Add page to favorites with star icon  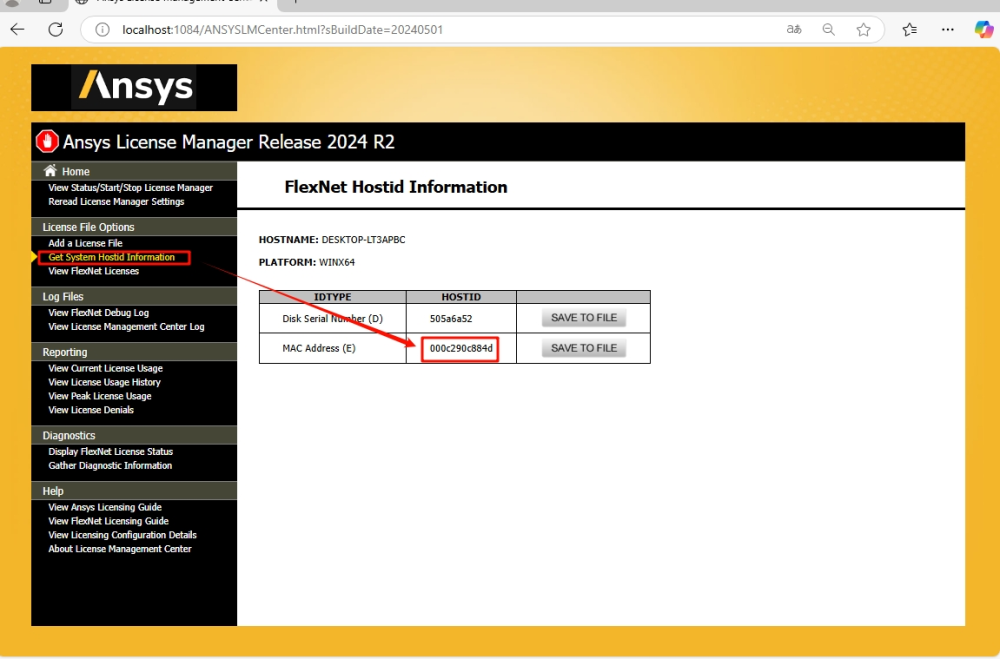point(863,30)
